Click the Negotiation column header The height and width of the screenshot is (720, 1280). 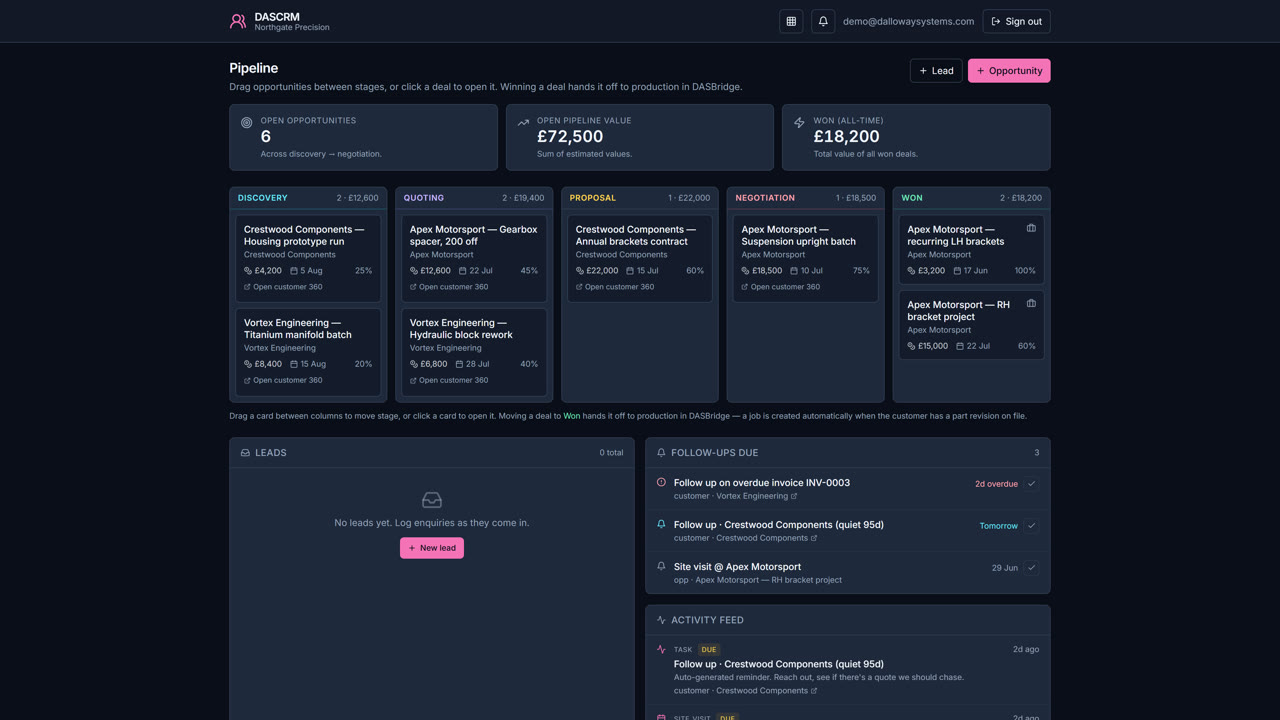806,198
